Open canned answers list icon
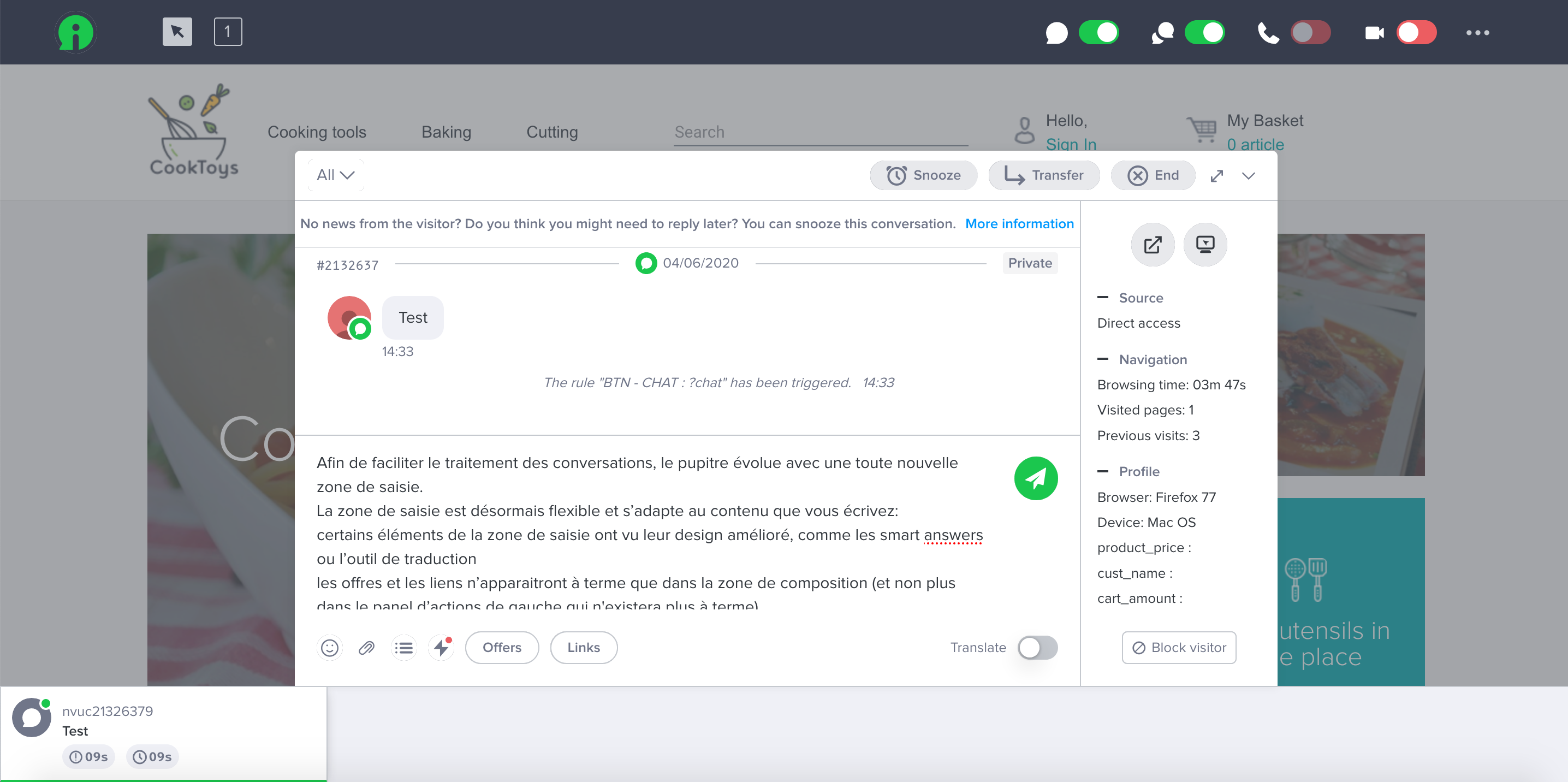This screenshot has height=782, width=1568. tap(403, 648)
